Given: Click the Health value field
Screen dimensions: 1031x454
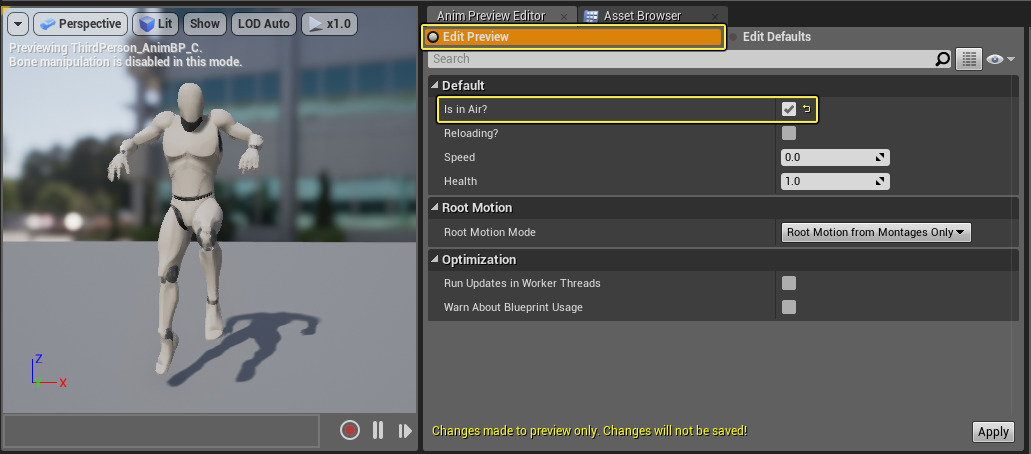Looking at the screenshot, I should [835, 181].
